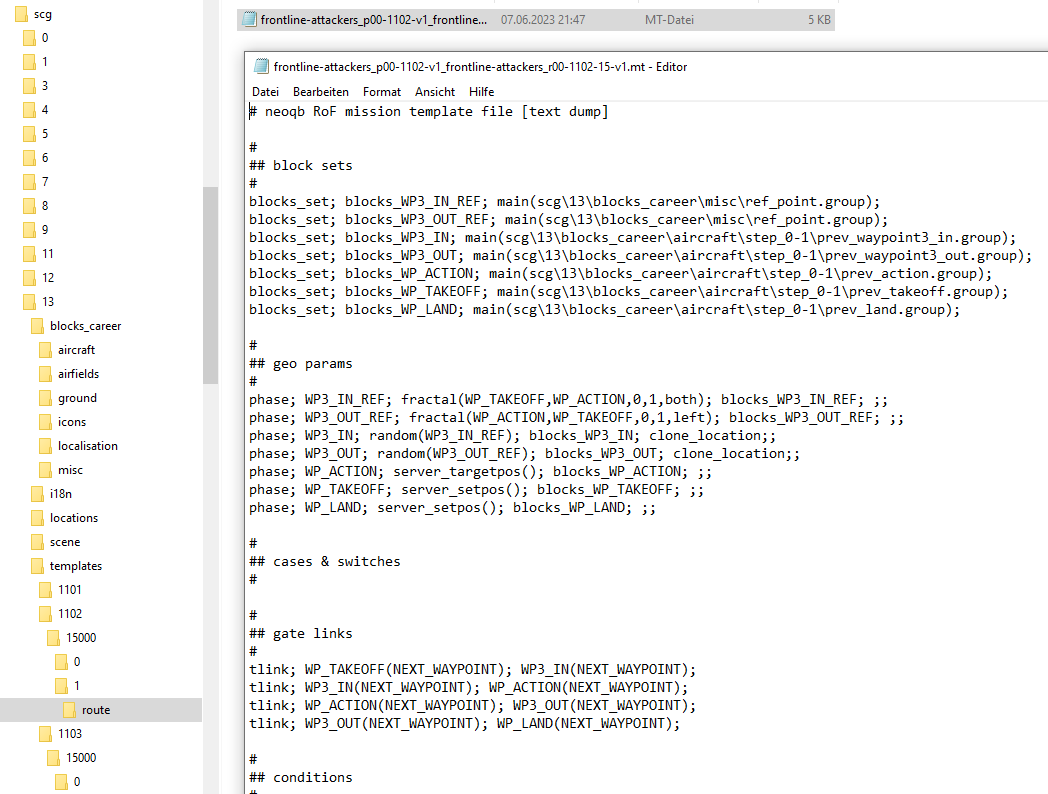The height and width of the screenshot is (794, 1048).
Task: Select folder 4 in tree
Action: click(x=45, y=110)
